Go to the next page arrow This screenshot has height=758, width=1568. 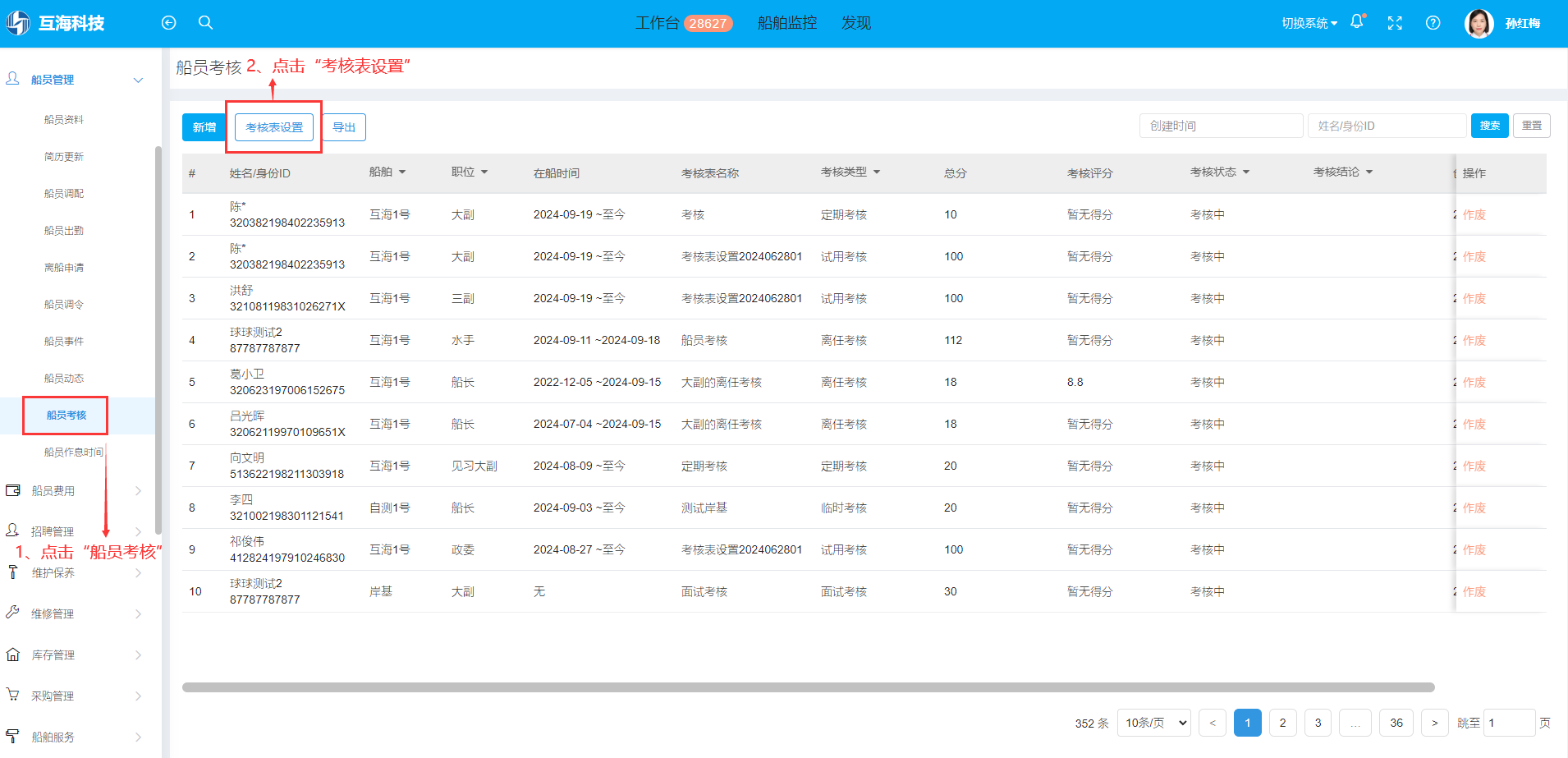pos(1435,723)
